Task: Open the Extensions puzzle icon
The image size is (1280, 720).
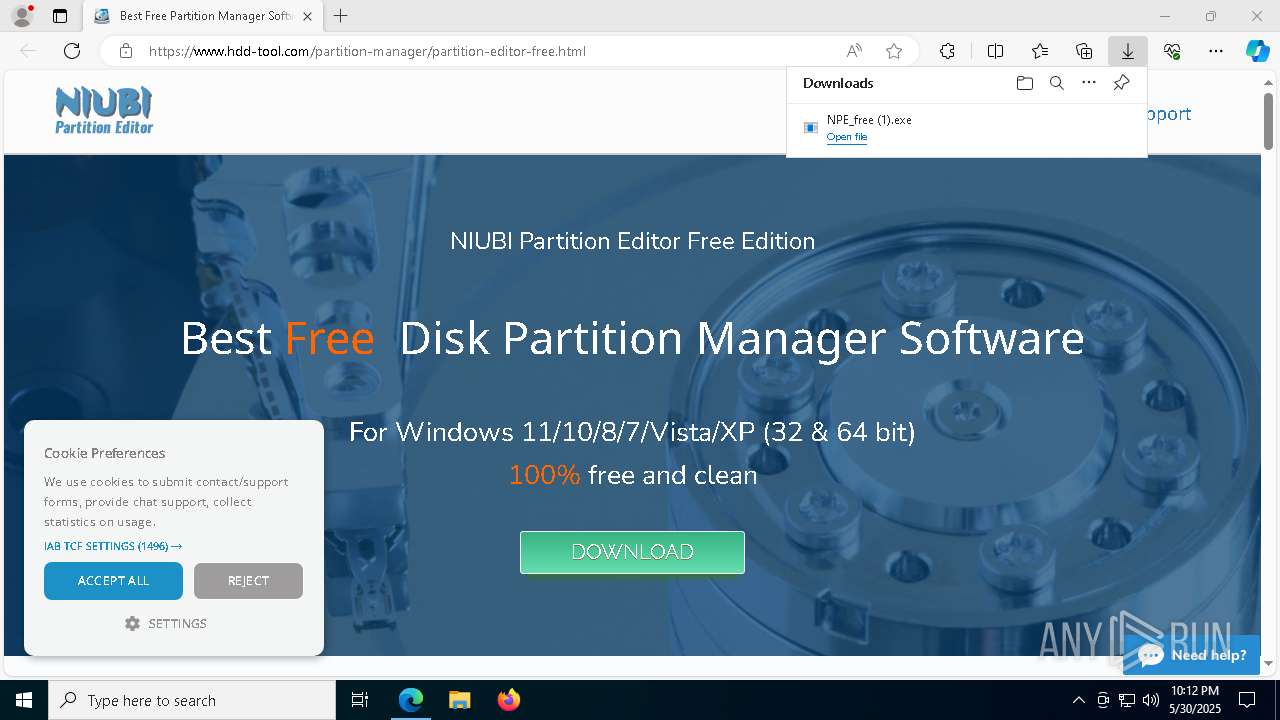Action: click(947, 51)
